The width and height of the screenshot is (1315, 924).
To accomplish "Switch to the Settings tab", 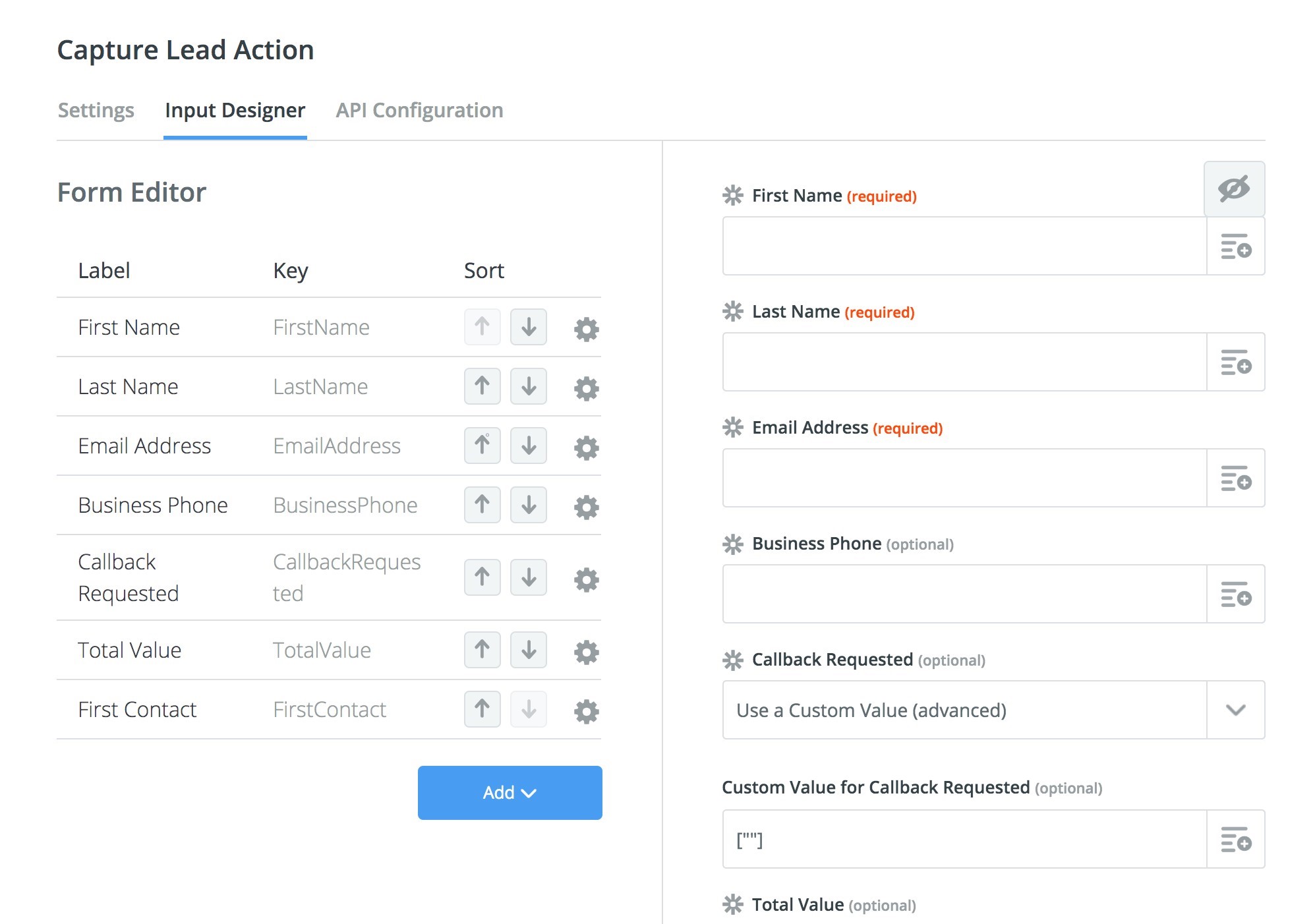I will tap(97, 111).
